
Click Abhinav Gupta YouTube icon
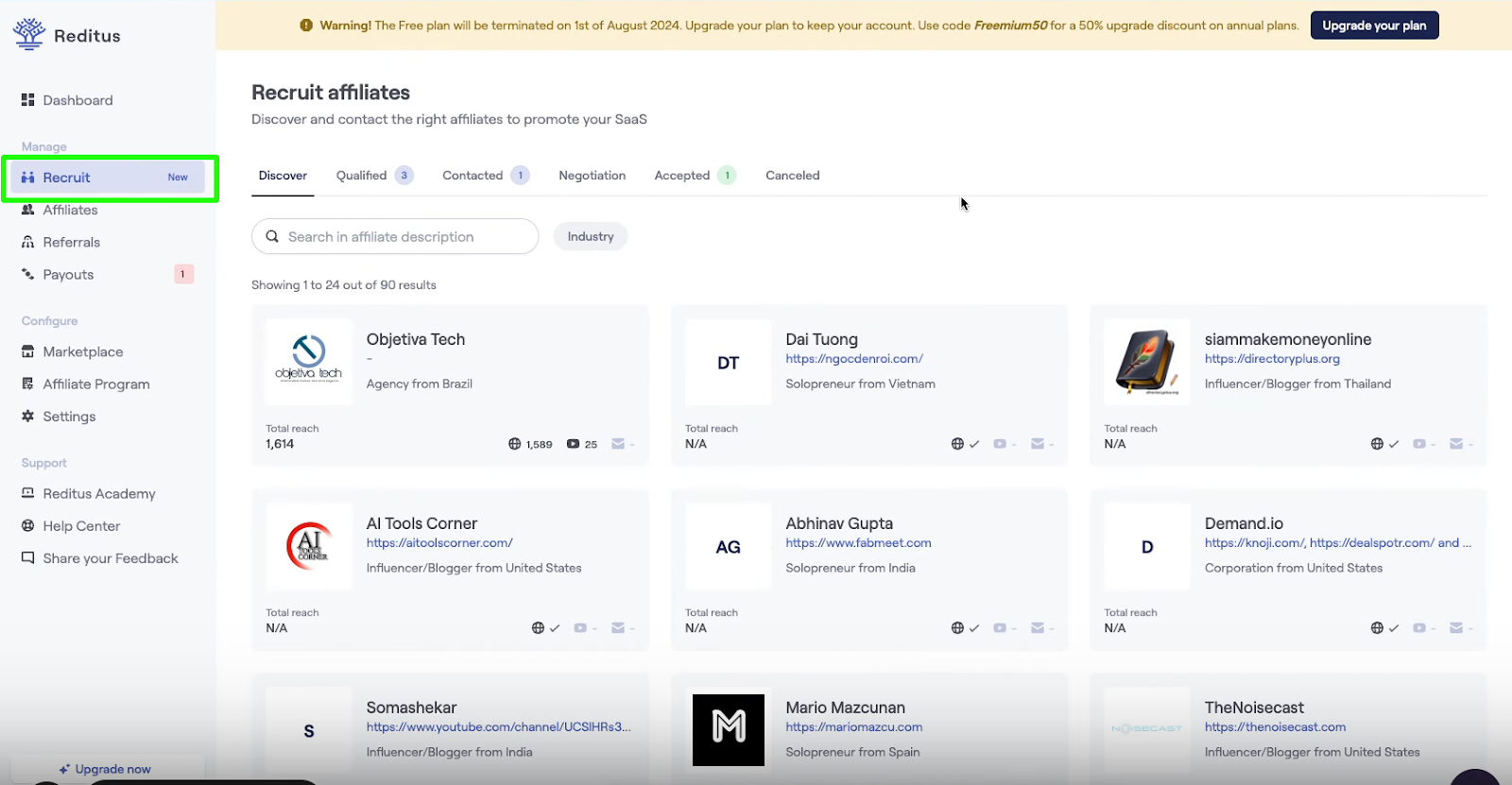click(1000, 628)
